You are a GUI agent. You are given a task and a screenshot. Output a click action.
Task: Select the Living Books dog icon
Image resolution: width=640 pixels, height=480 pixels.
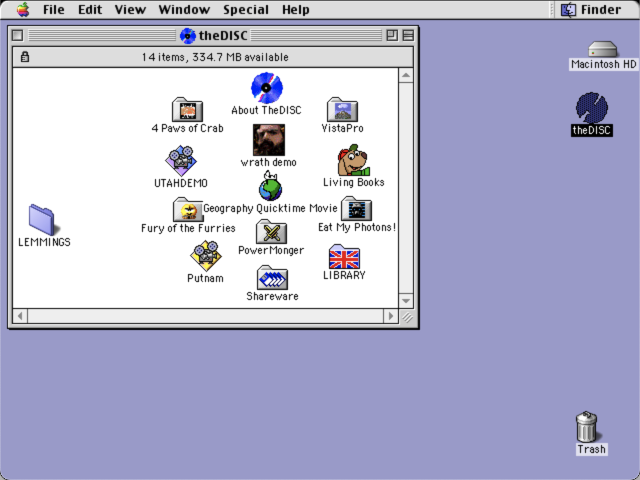(x=353, y=160)
